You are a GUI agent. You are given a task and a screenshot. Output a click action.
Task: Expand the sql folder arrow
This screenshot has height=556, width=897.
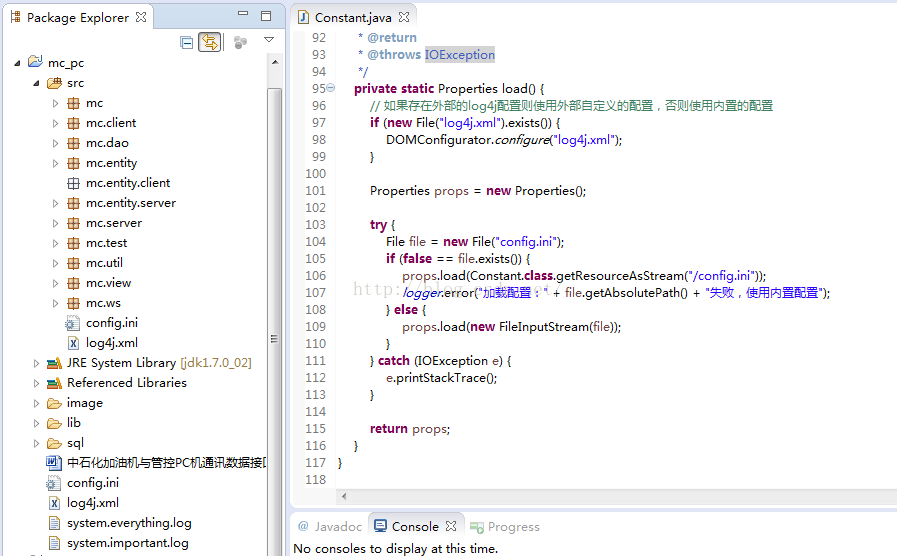36,444
